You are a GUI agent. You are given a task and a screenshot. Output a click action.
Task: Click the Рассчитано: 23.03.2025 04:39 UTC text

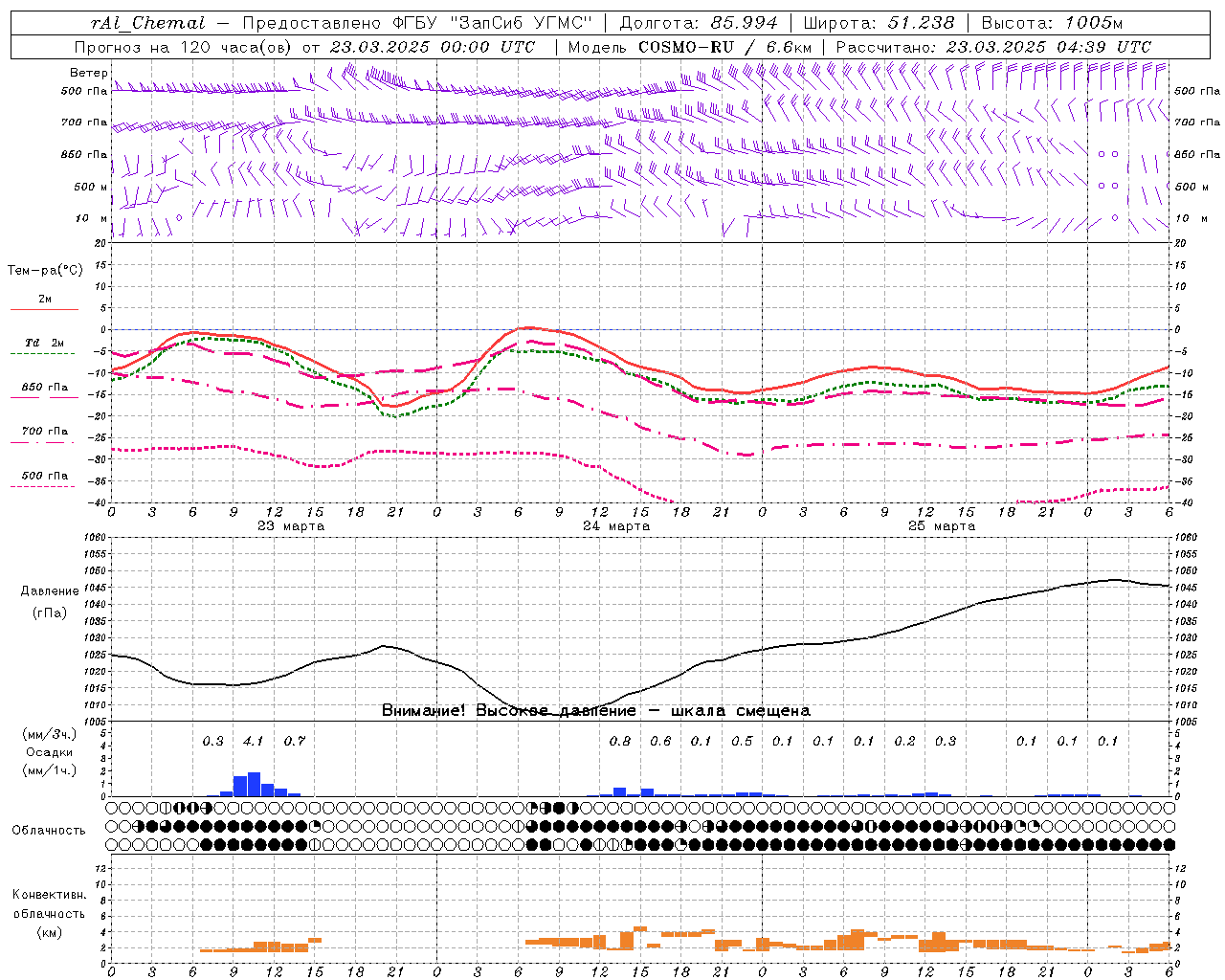(x=993, y=47)
